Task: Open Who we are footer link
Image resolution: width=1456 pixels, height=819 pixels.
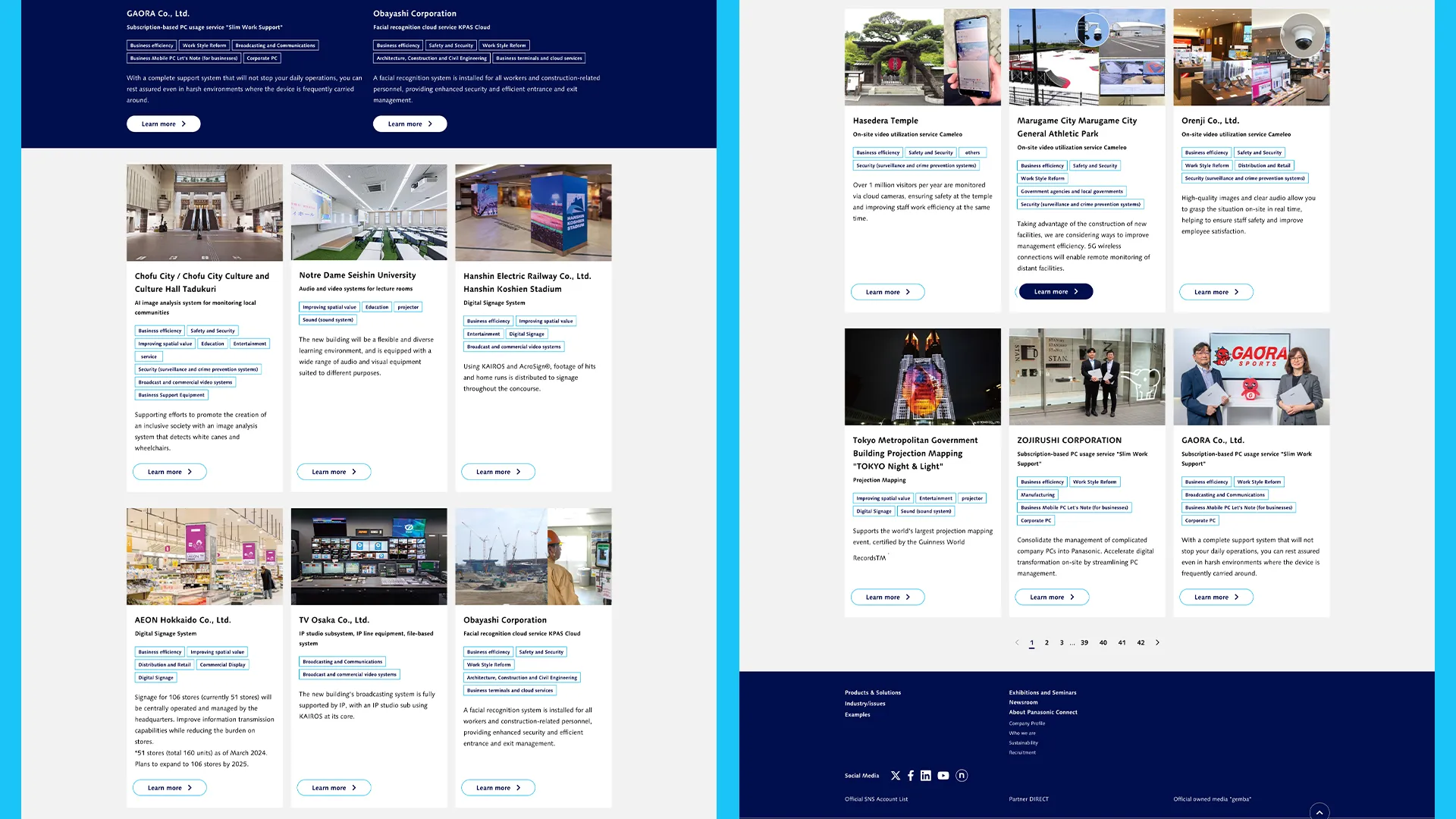Action: tap(1022, 733)
